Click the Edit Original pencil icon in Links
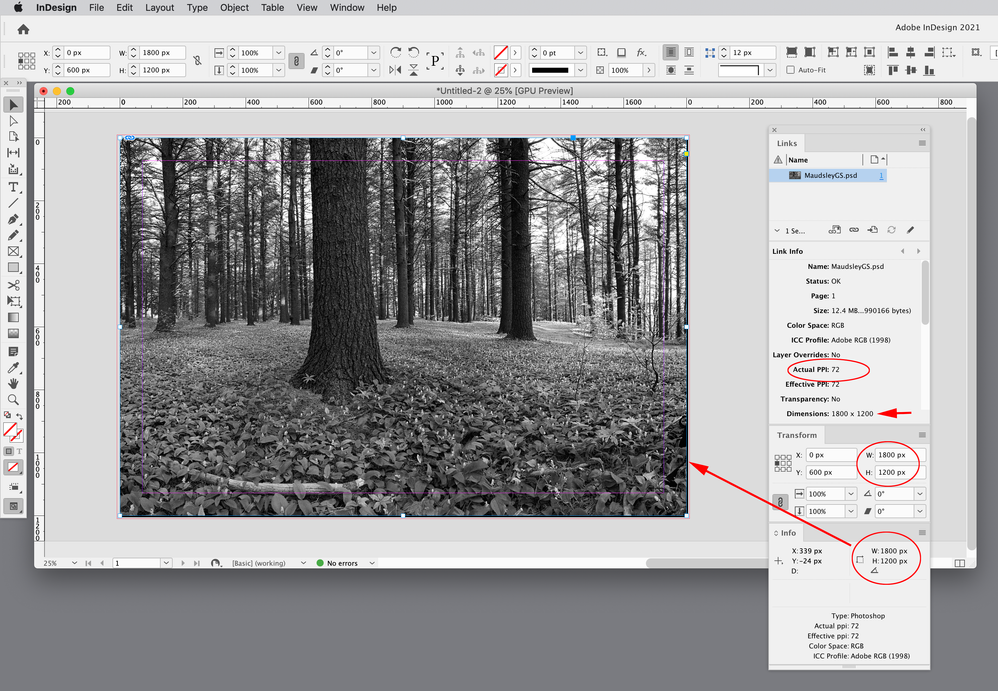The width and height of the screenshot is (998, 691). (x=910, y=230)
